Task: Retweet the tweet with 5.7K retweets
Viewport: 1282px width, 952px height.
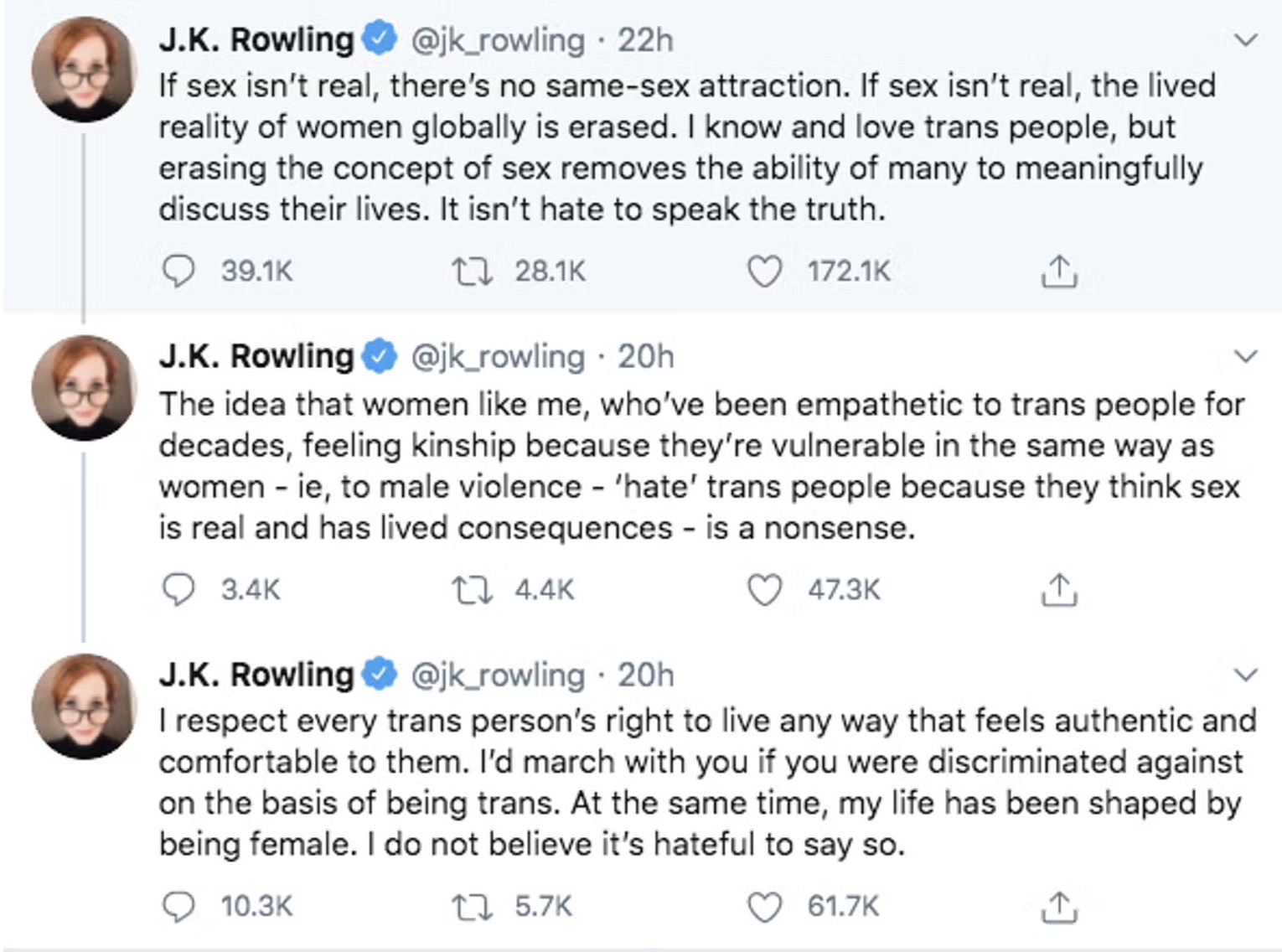Action: (473, 907)
